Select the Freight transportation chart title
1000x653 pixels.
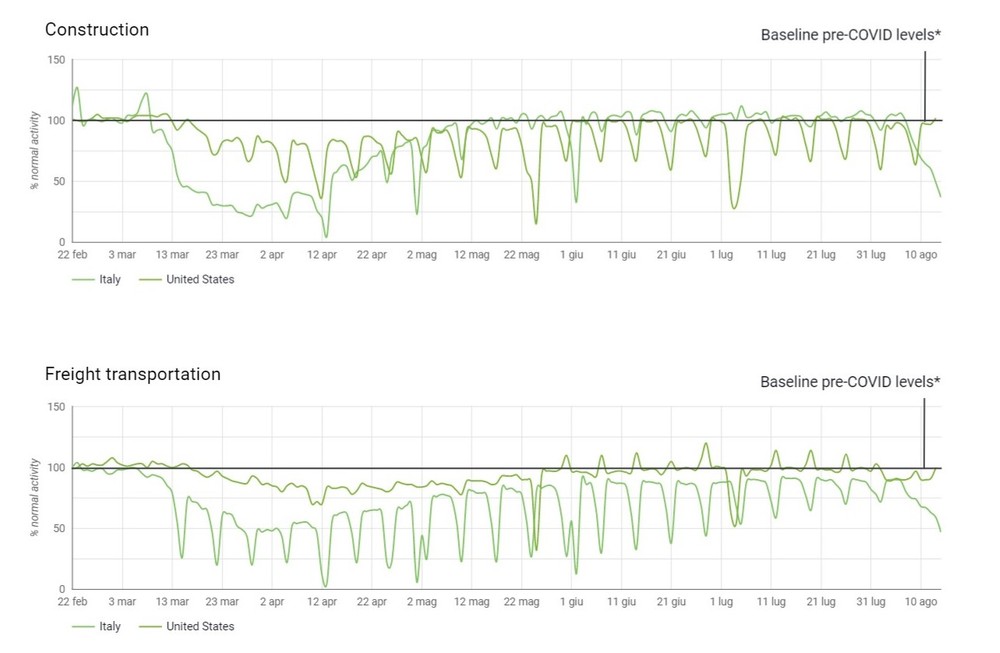click(133, 374)
